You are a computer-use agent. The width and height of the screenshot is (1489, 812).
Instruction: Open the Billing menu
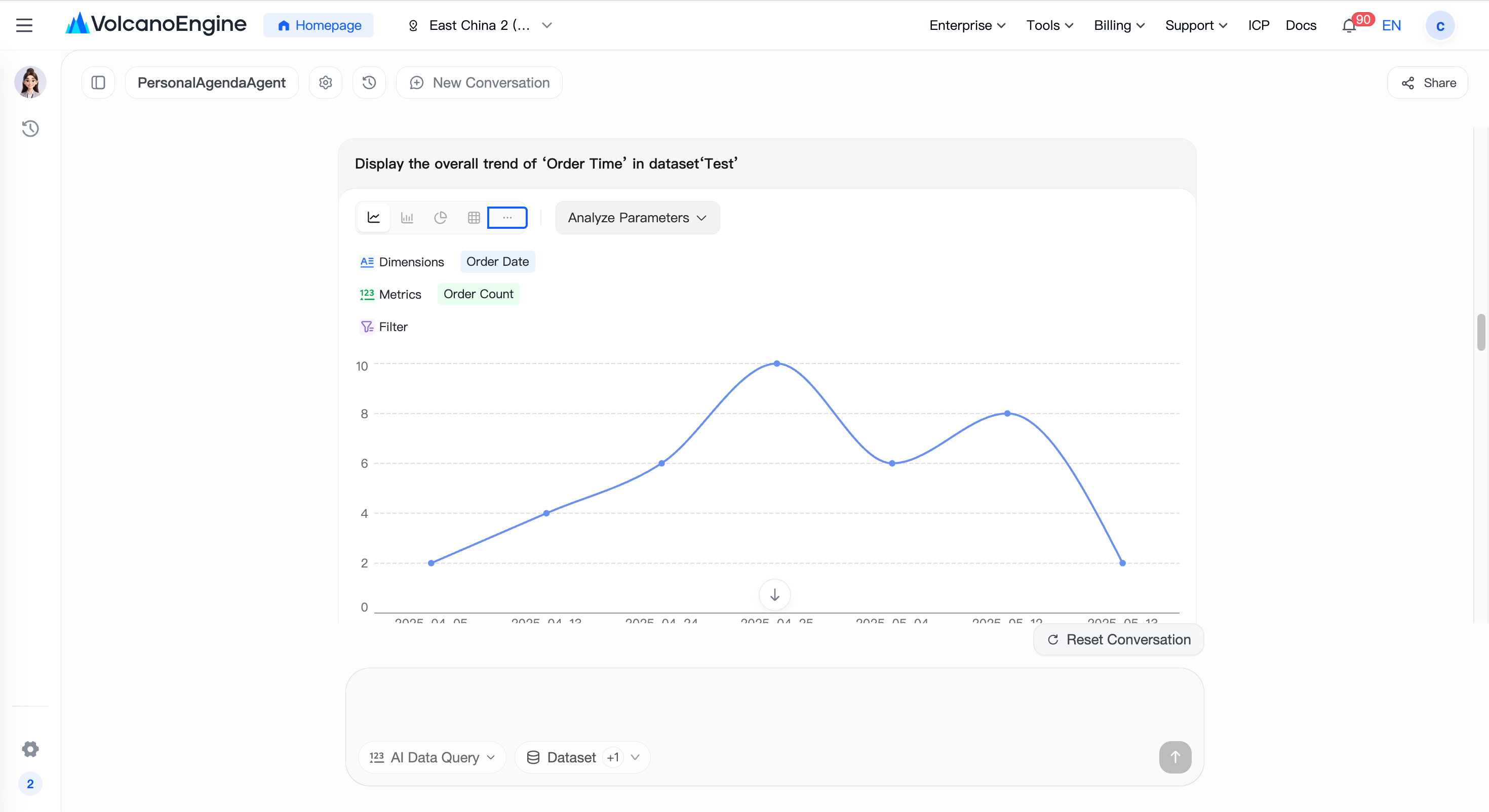click(x=1119, y=25)
